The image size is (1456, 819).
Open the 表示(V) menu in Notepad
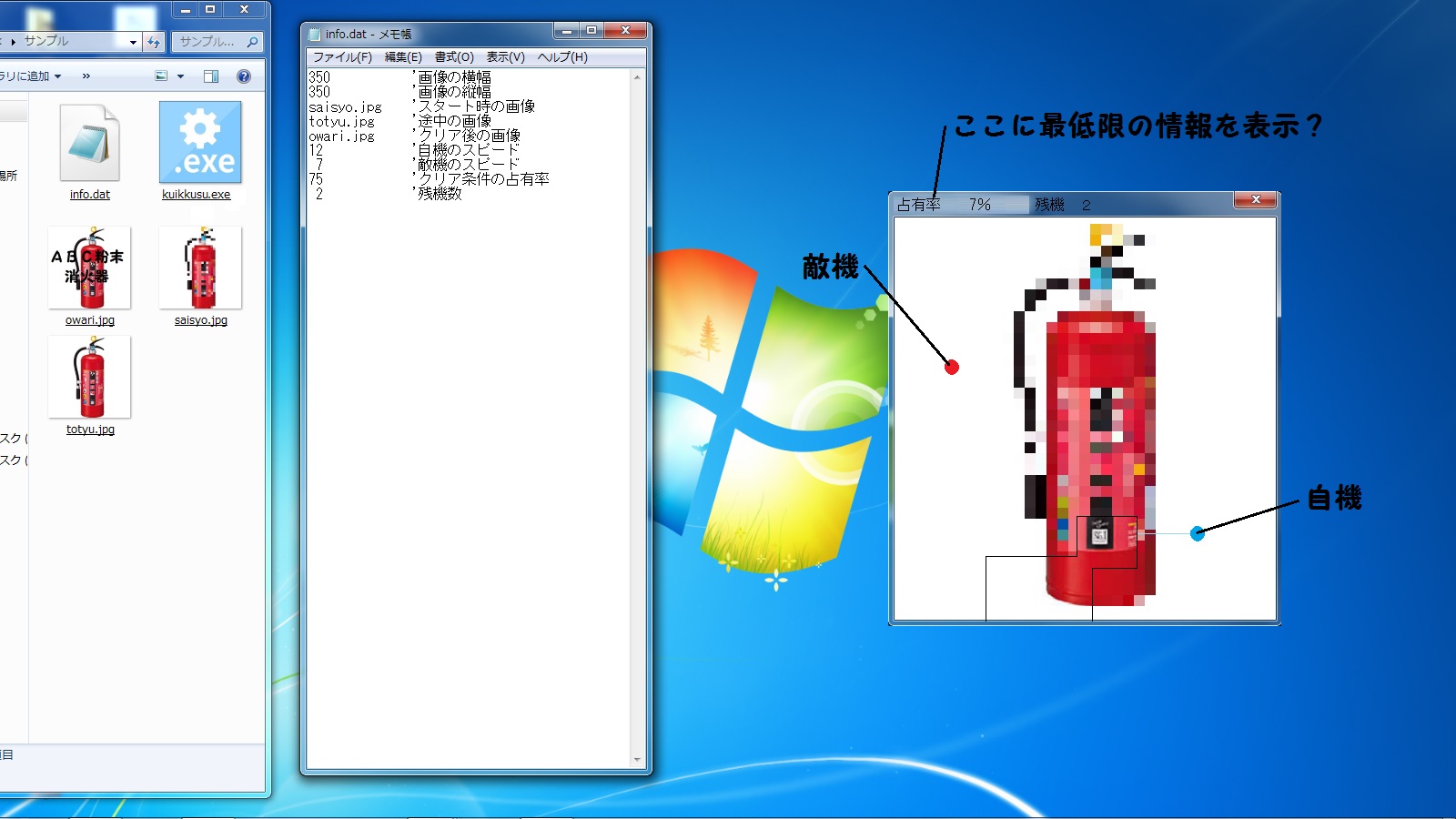[505, 56]
